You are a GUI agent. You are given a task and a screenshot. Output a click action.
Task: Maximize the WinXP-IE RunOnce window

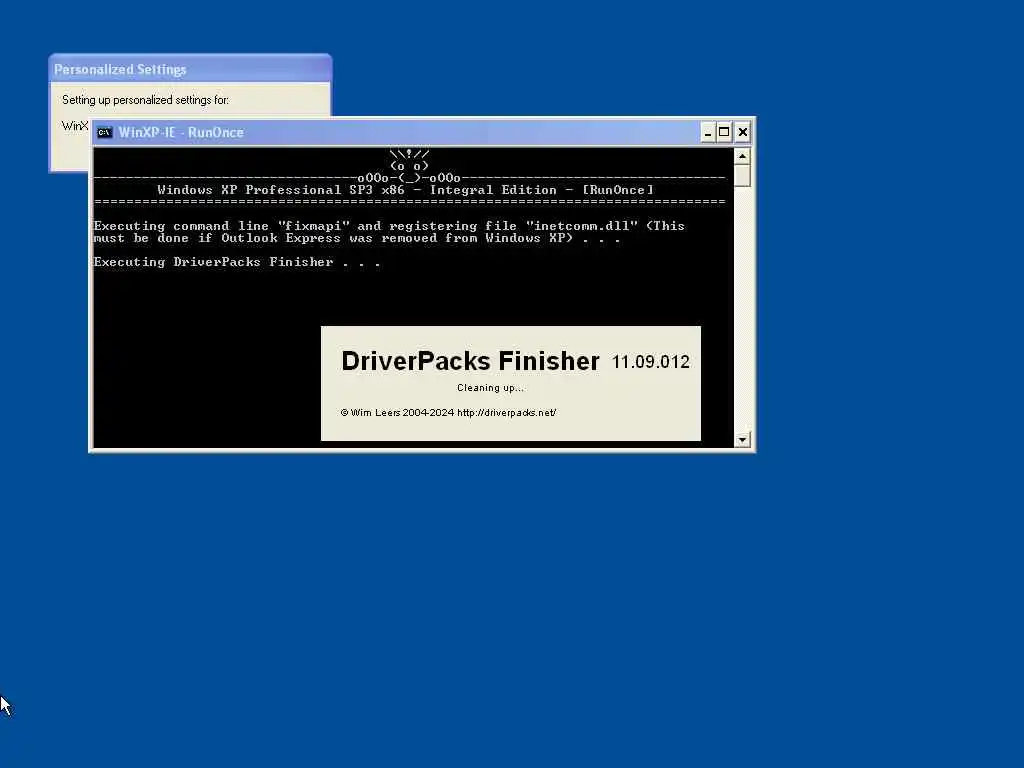tap(724, 133)
